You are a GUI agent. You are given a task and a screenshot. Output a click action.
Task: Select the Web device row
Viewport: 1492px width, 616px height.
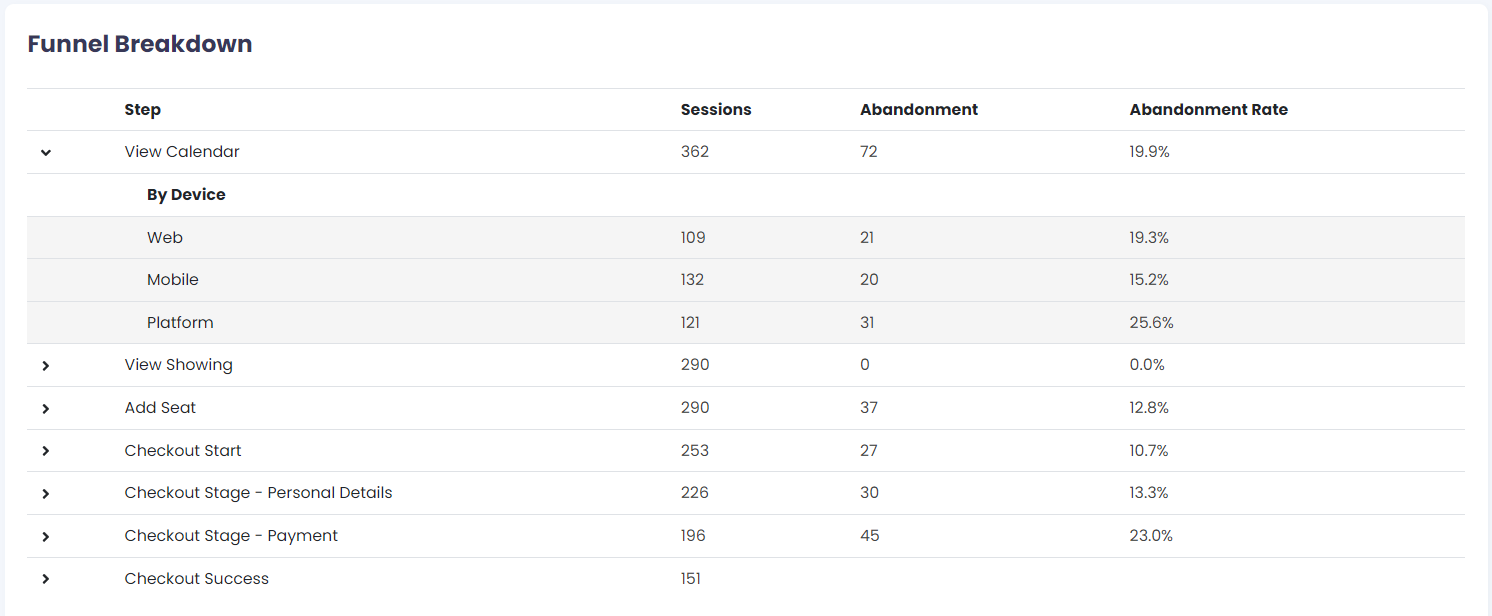[x=165, y=238]
